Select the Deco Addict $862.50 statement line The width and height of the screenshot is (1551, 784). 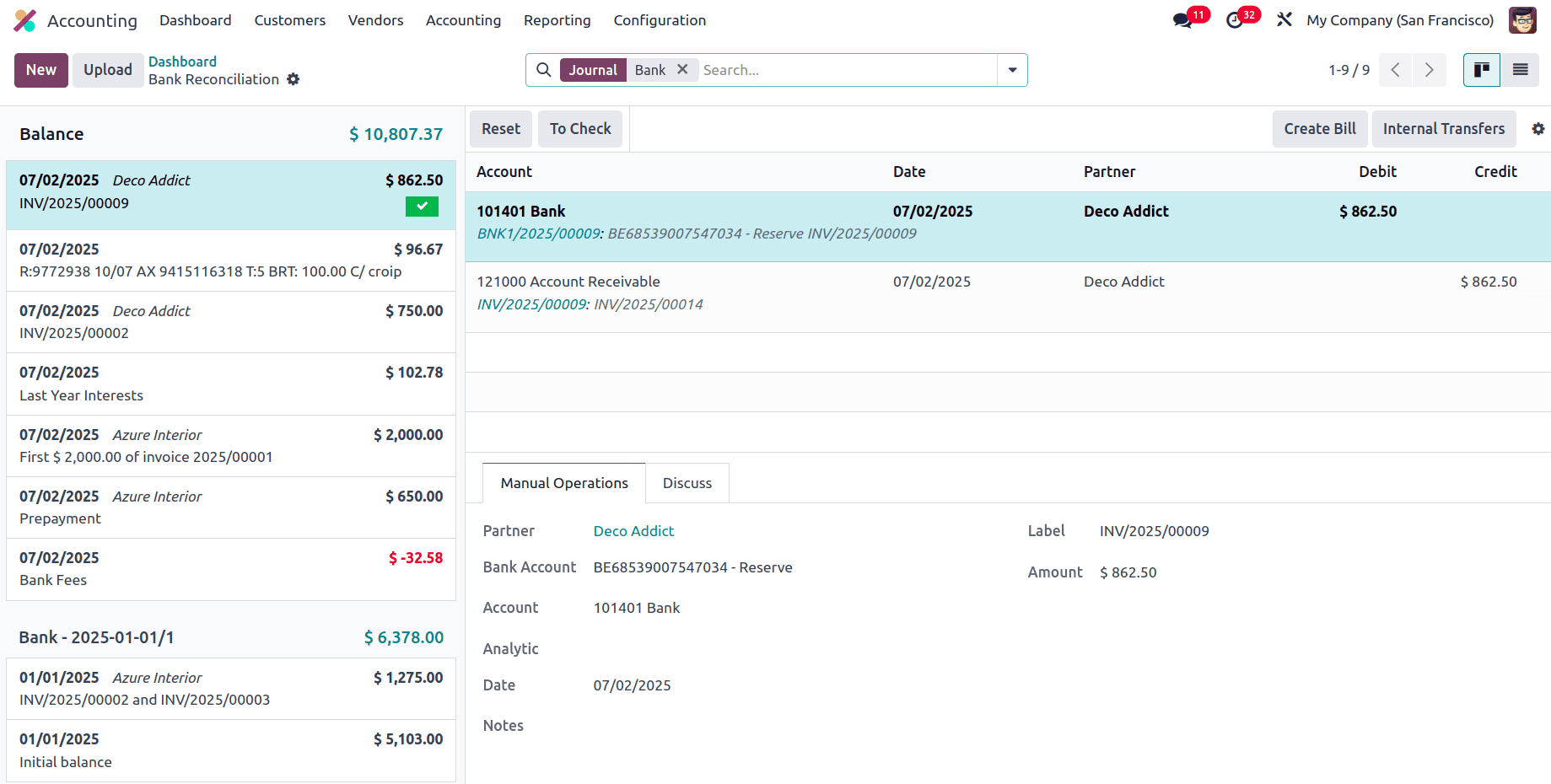pos(231,195)
